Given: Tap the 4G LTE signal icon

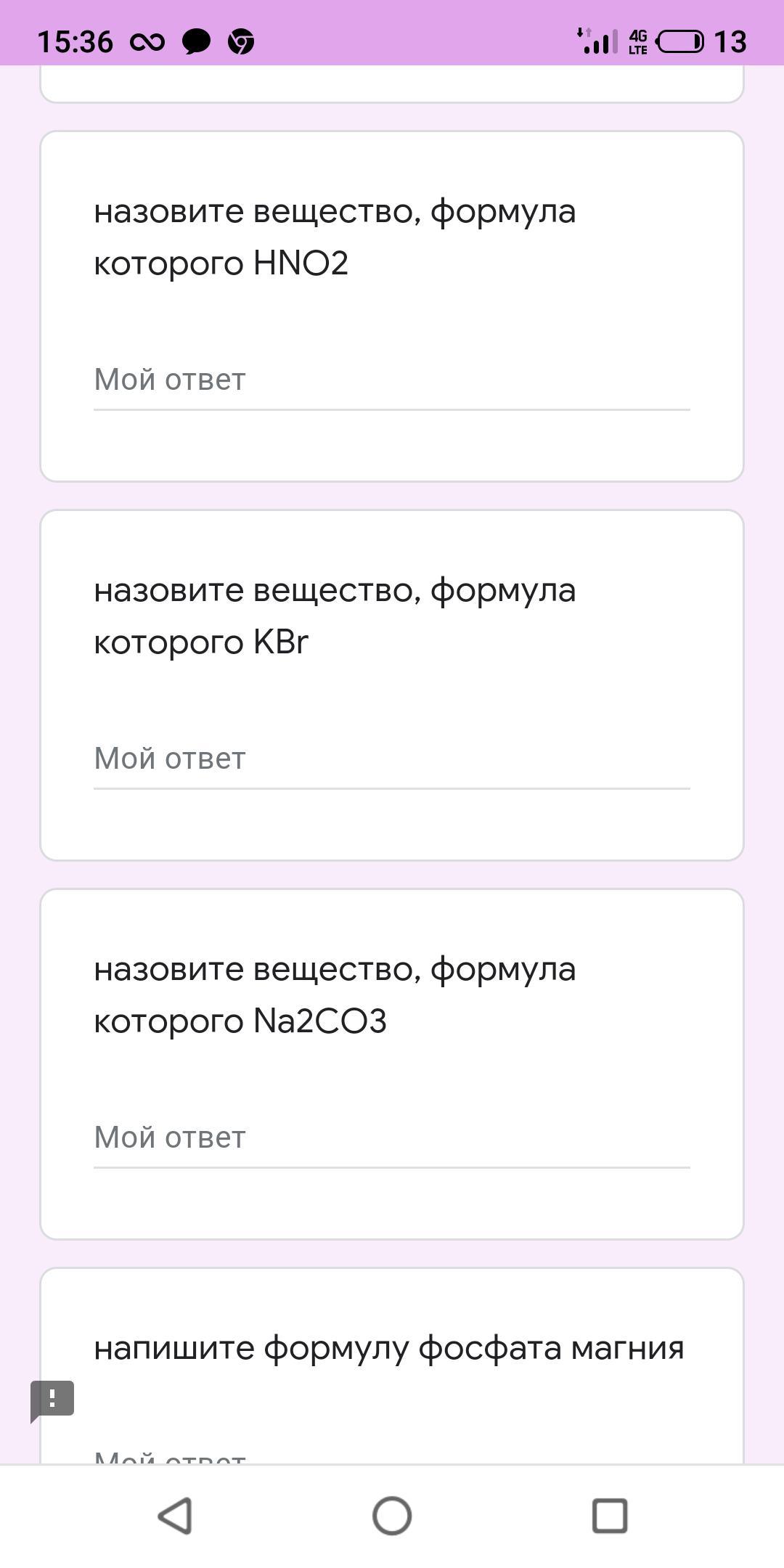Looking at the screenshot, I should click(638, 41).
